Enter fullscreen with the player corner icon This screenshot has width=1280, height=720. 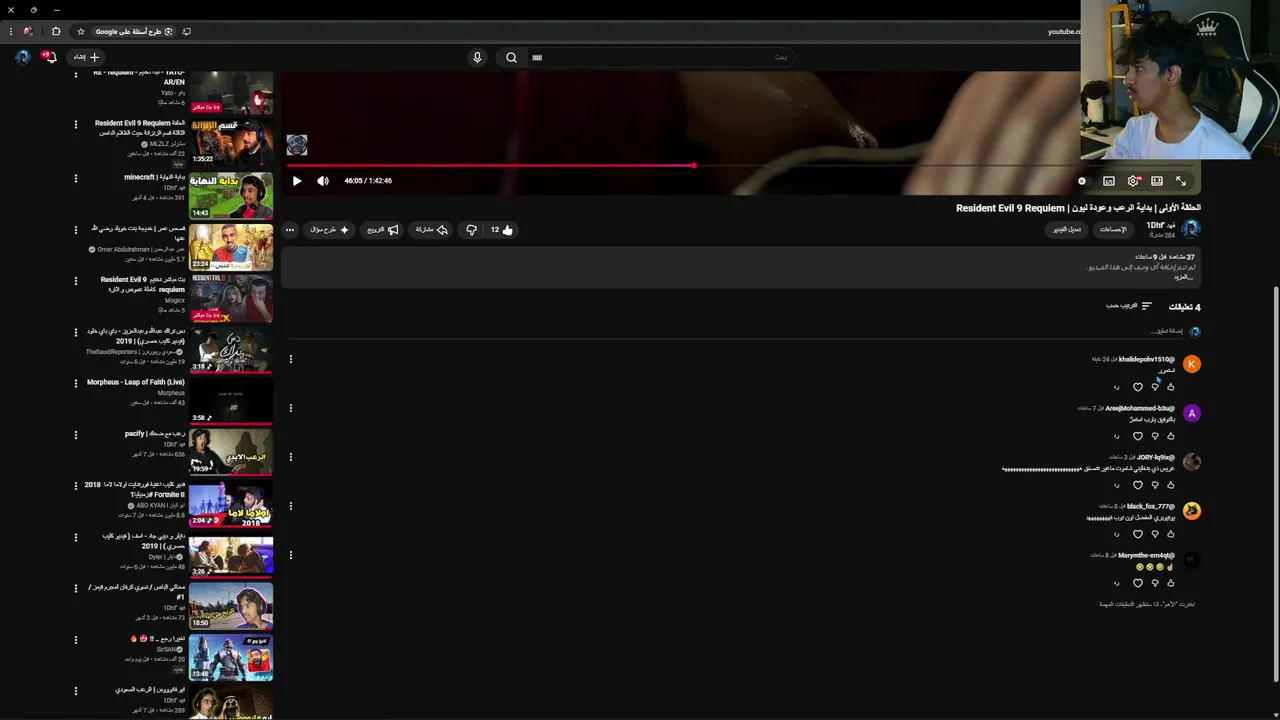pyautogui.click(x=1181, y=181)
